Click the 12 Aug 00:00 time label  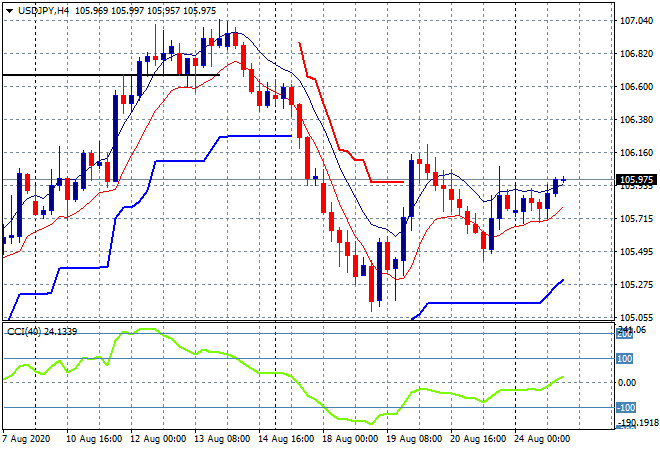pos(158,439)
